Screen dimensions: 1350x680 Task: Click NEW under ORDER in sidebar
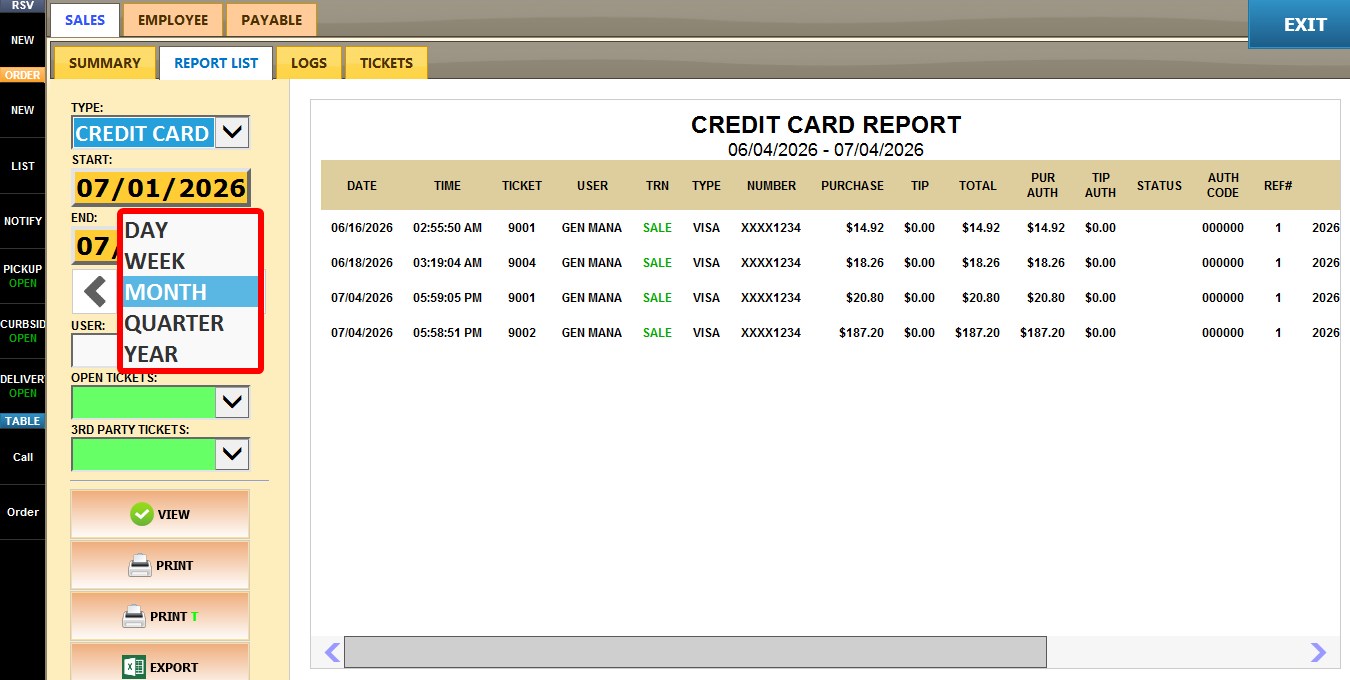click(x=22, y=110)
